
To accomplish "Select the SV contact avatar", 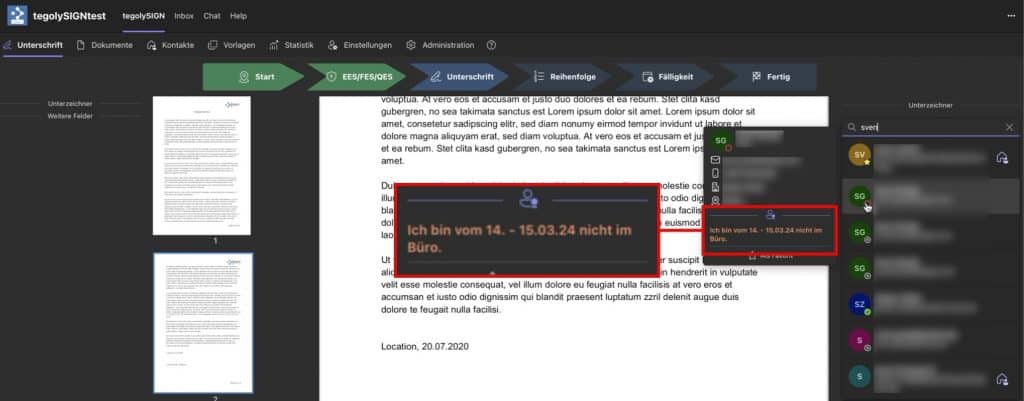I will click(x=858, y=156).
